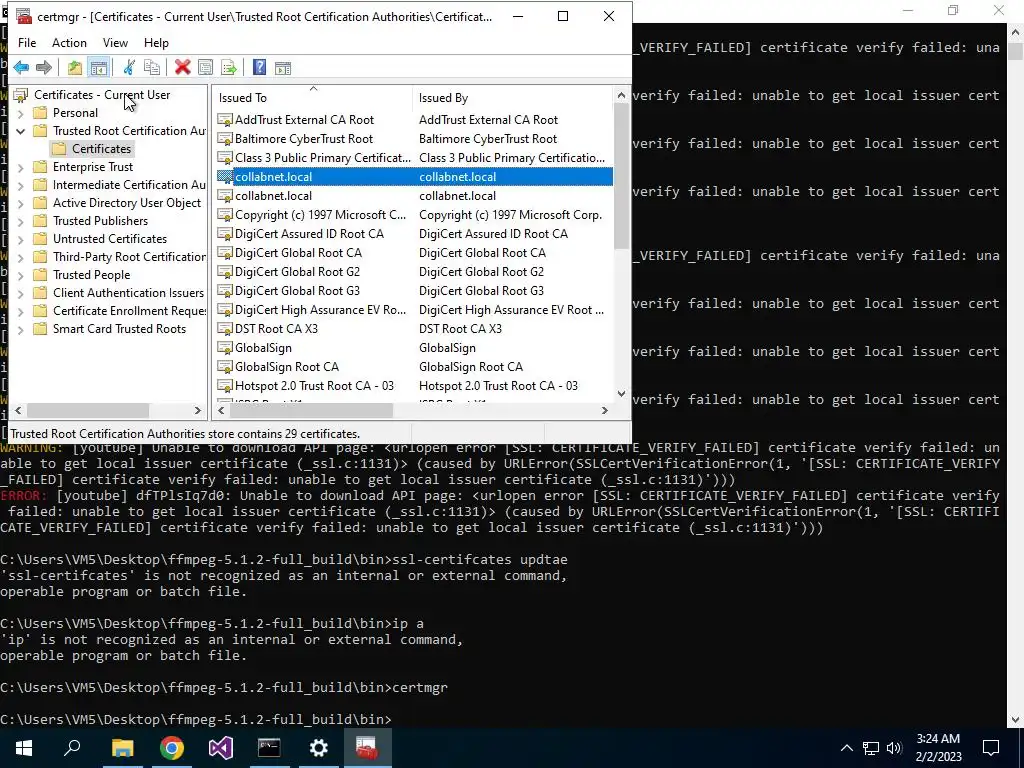
Task: Open the volume control in system tray
Action: pyautogui.click(x=894, y=748)
